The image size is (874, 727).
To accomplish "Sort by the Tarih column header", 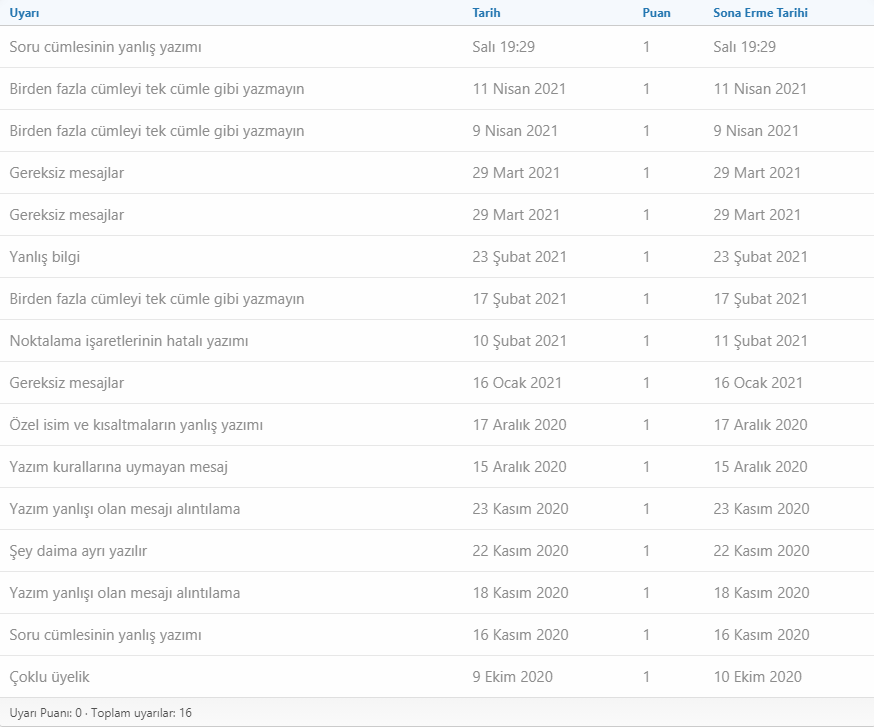I will point(486,13).
